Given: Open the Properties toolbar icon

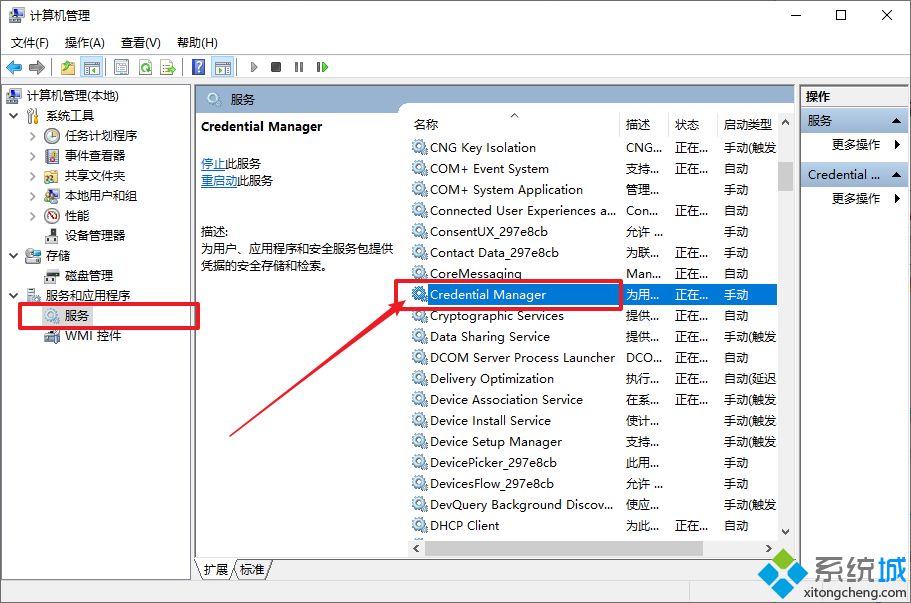Looking at the screenshot, I should [121, 67].
